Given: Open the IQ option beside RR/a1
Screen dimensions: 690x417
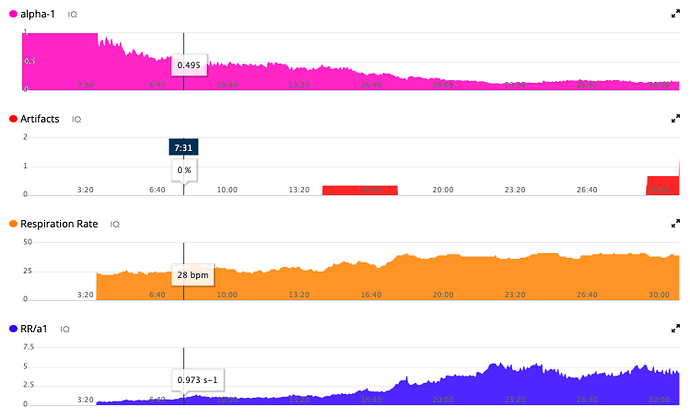Looking at the screenshot, I should coord(65,329).
